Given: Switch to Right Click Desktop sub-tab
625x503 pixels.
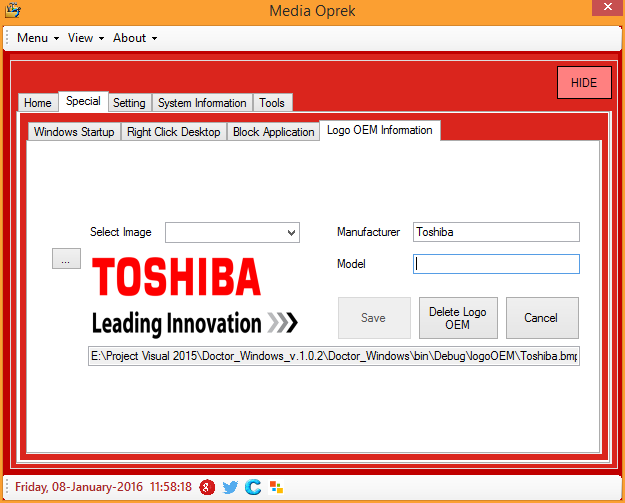Looking at the screenshot, I should coord(173,132).
